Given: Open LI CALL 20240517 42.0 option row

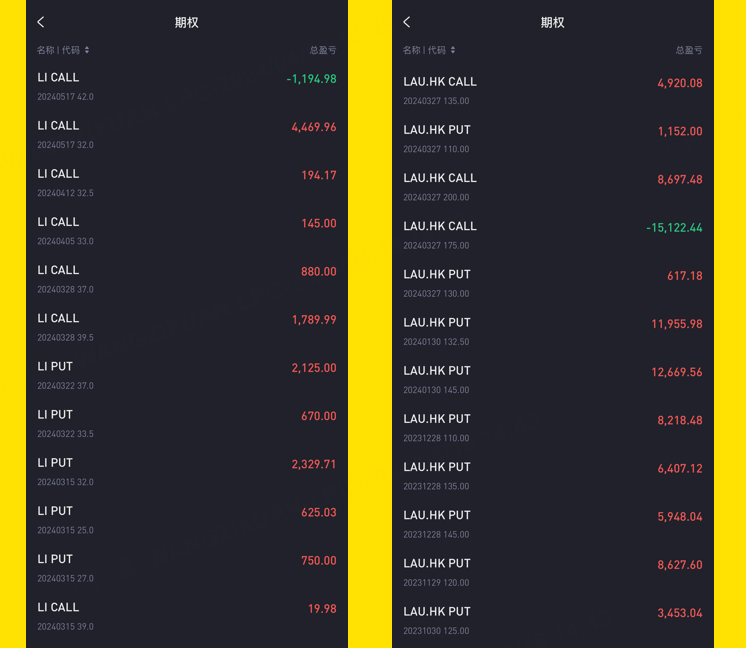Looking at the screenshot, I should tap(187, 87).
